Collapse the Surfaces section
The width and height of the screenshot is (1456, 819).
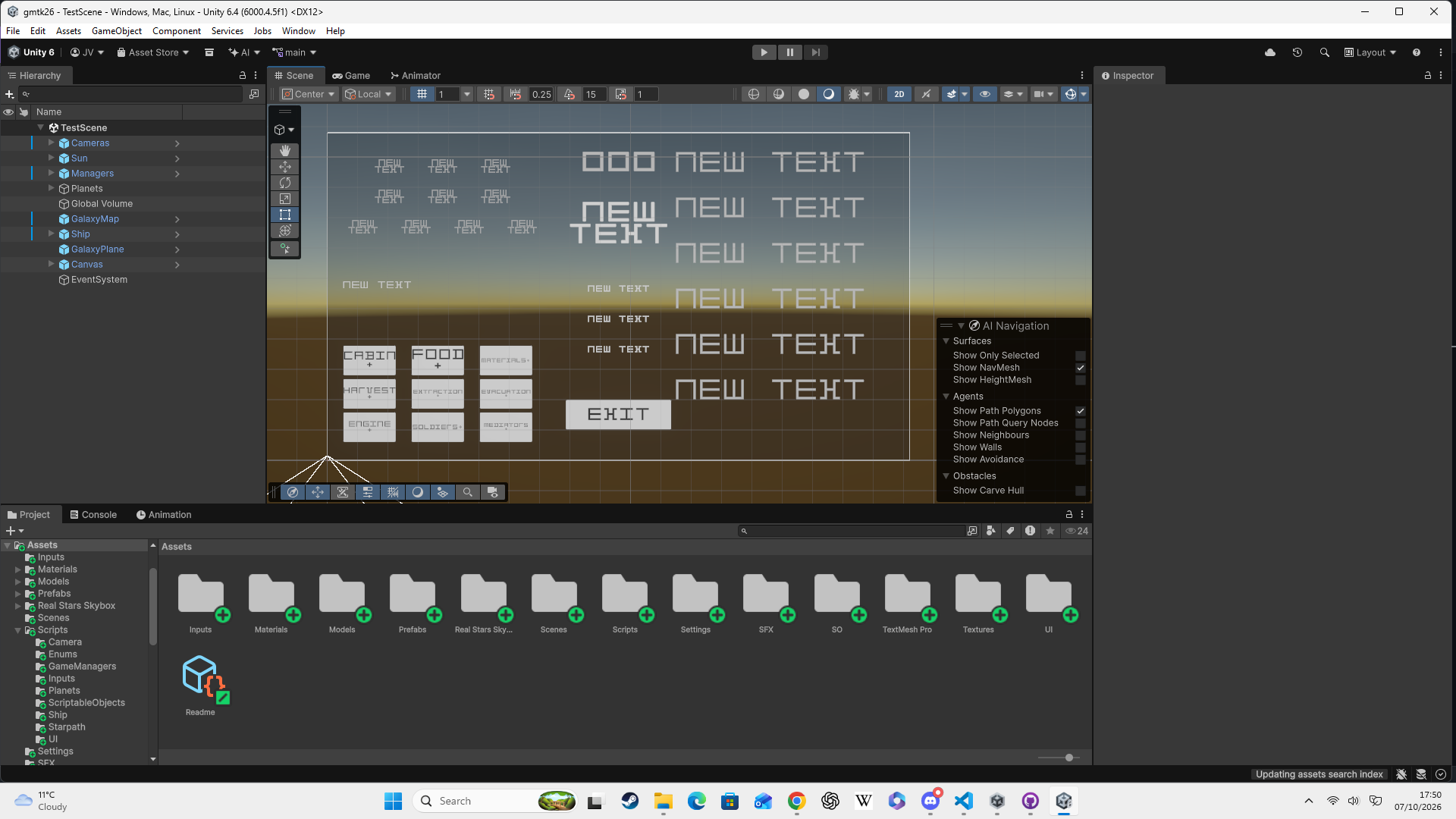click(946, 341)
